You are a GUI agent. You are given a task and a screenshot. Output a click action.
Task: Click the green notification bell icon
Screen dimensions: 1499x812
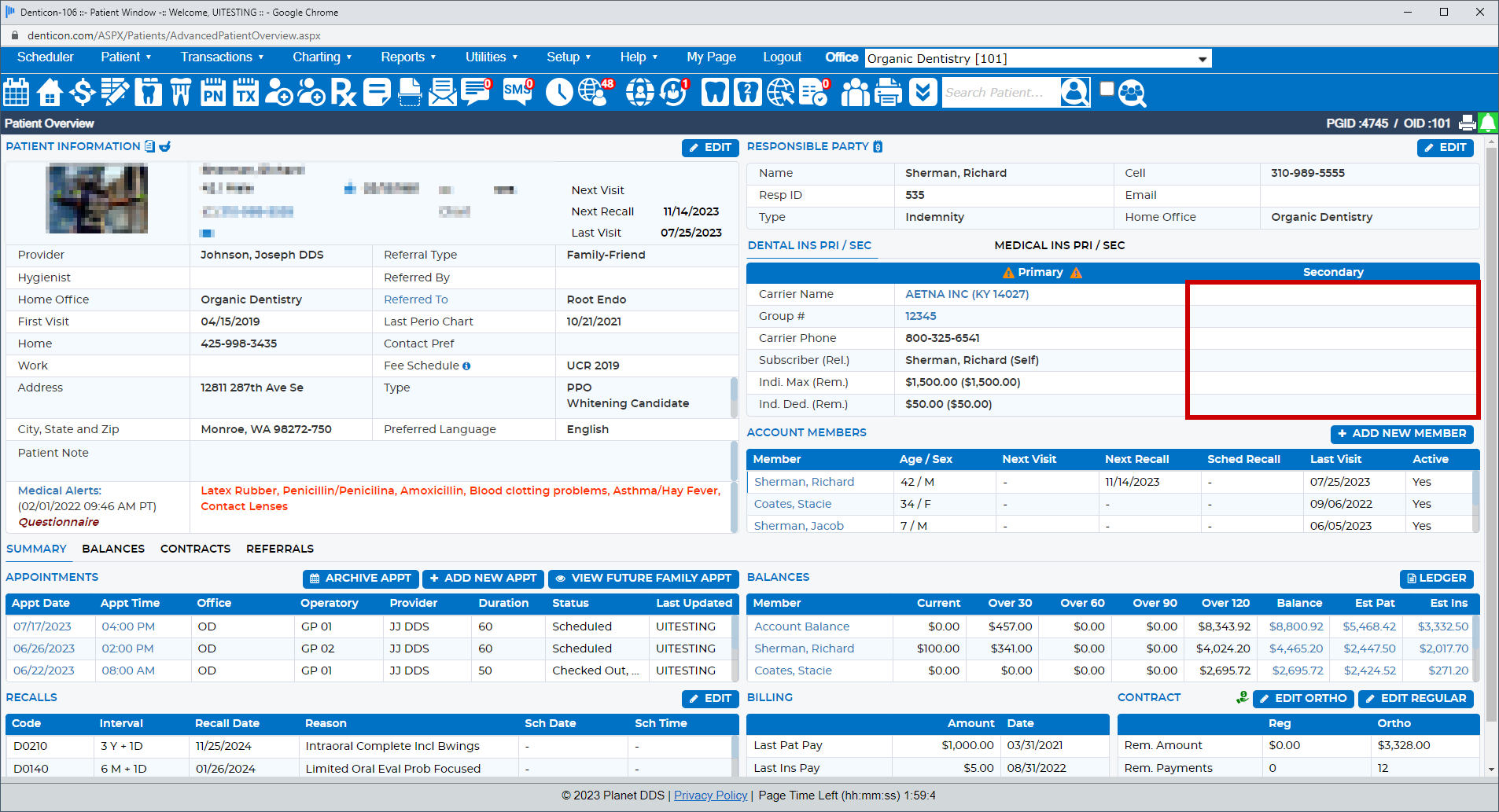(1487, 123)
